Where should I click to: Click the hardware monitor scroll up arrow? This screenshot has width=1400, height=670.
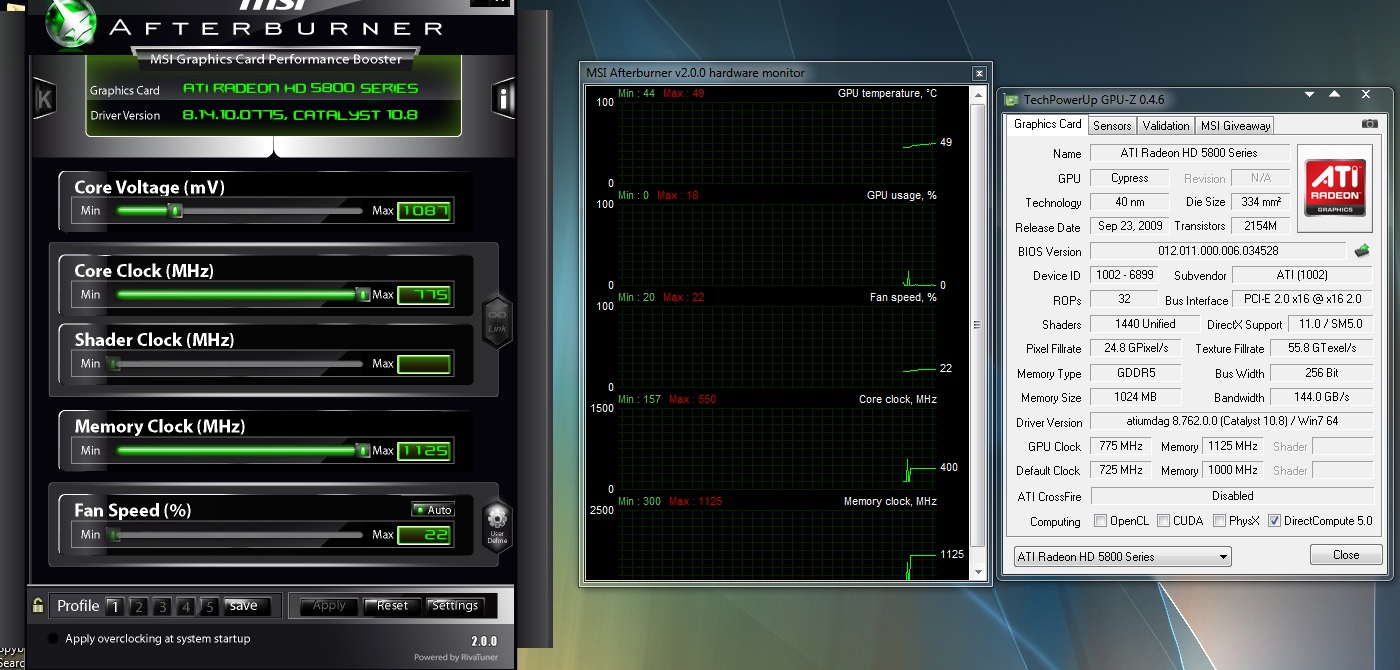[x=979, y=93]
